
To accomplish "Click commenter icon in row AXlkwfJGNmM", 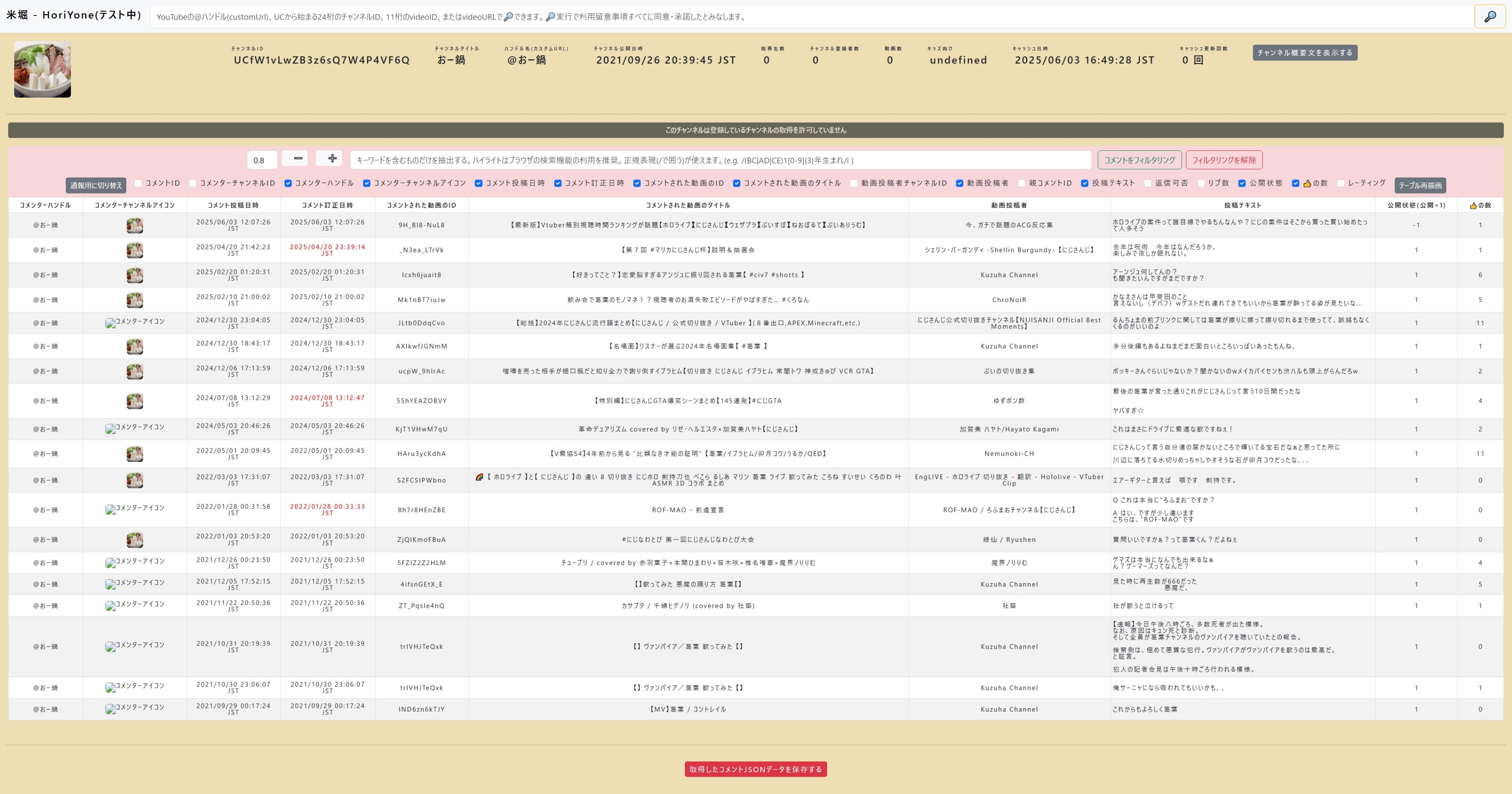I will [x=134, y=346].
